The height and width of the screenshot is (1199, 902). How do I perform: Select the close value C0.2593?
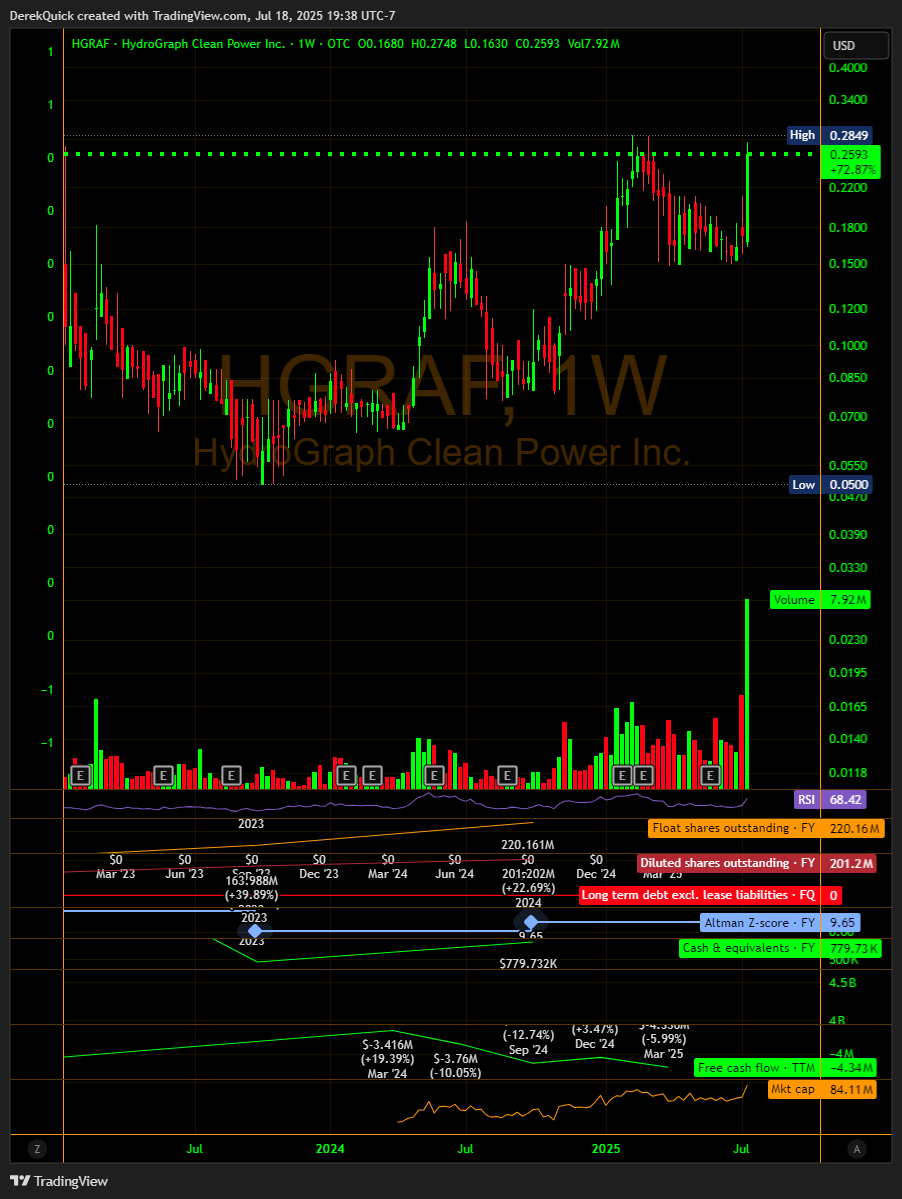tap(537, 44)
